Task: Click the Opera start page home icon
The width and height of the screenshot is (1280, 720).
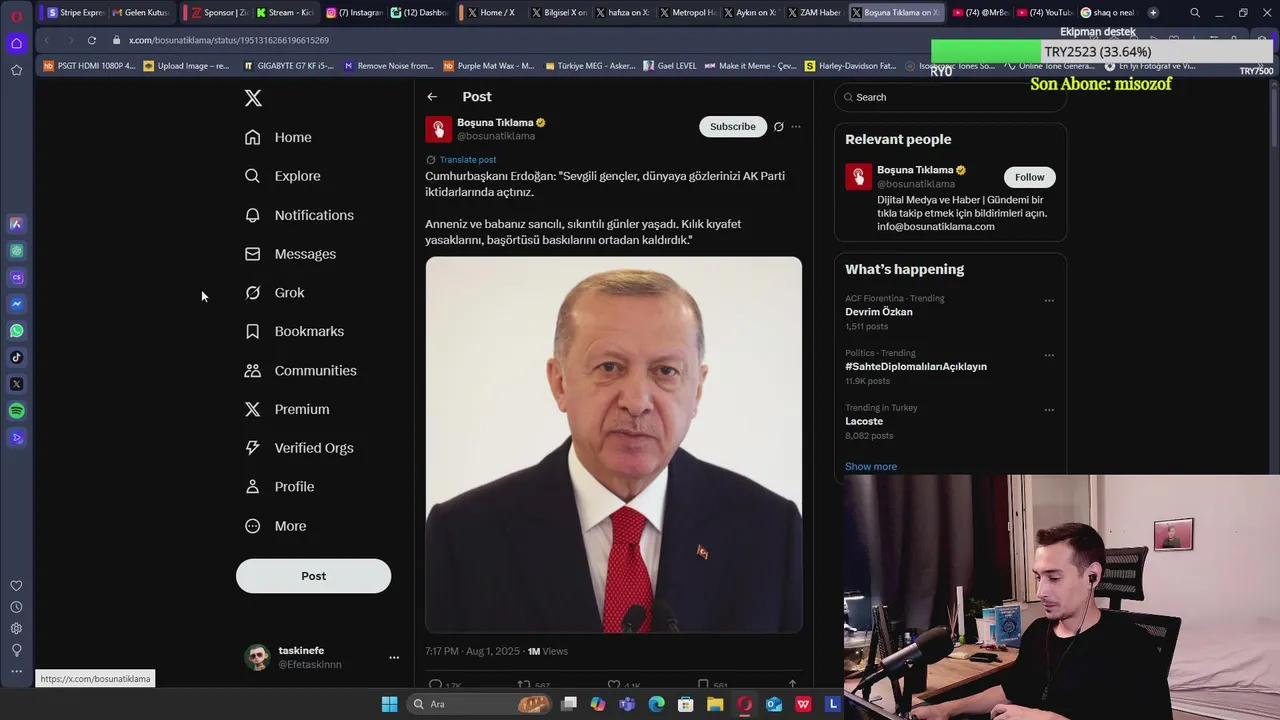Action: pyautogui.click(x=16, y=43)
